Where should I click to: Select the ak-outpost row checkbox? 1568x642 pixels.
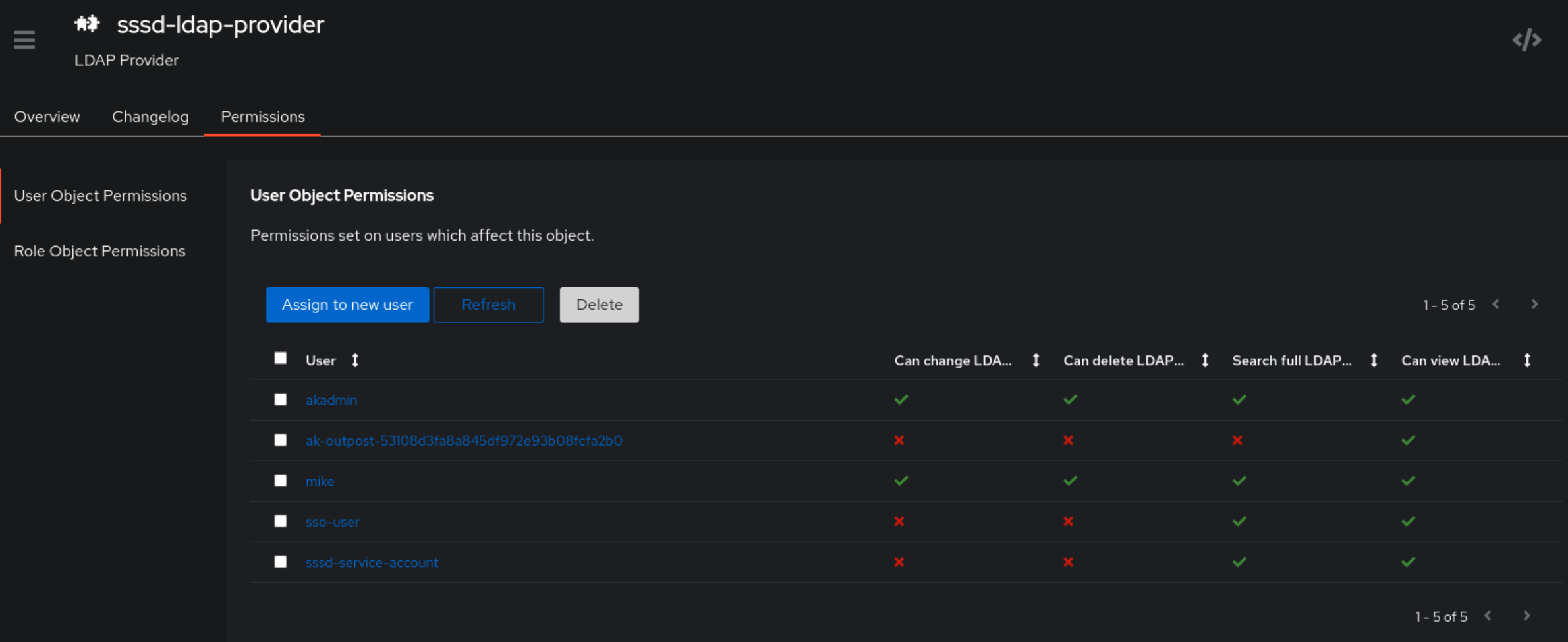[x=281, y=440]
